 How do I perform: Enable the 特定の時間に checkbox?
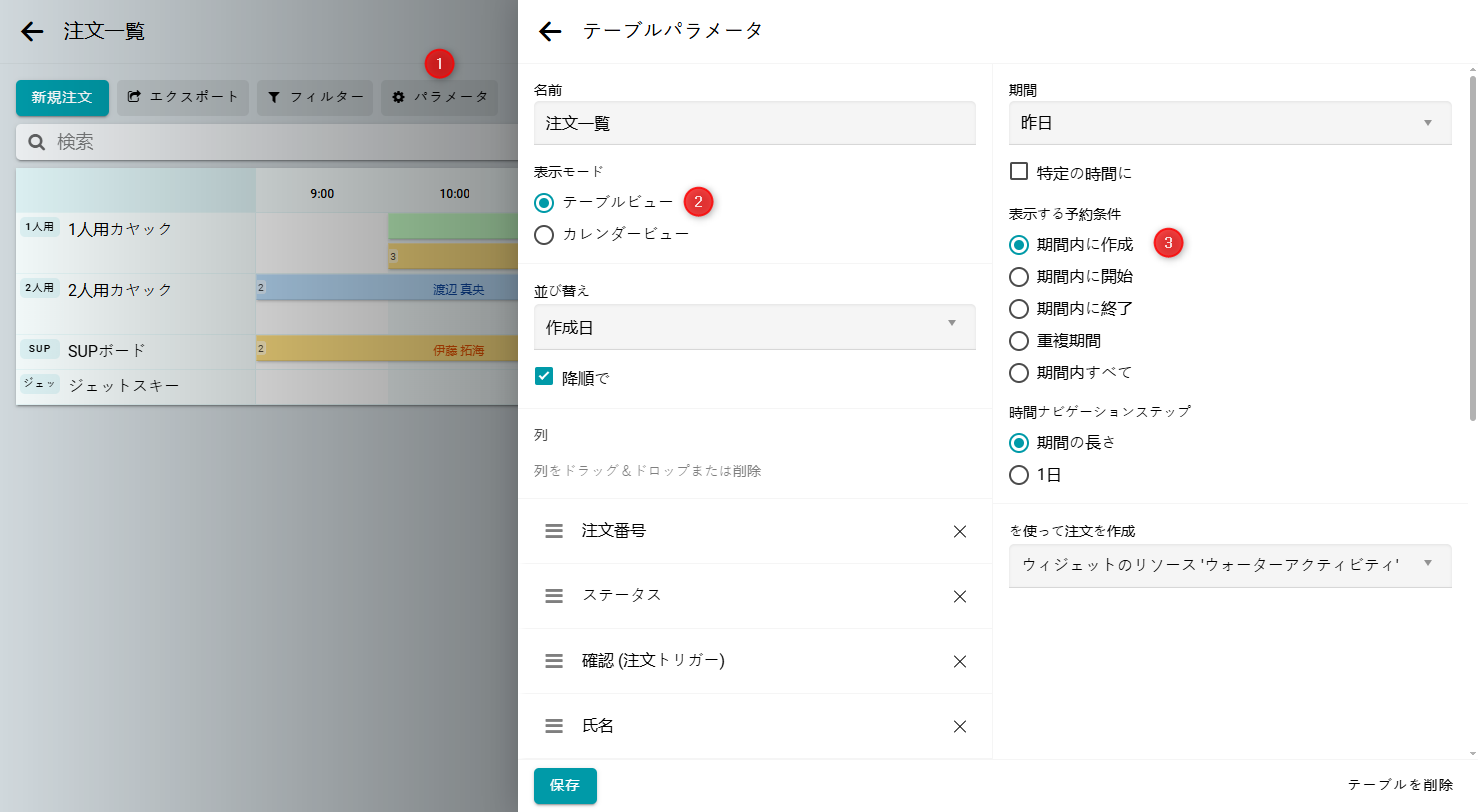1019,172
